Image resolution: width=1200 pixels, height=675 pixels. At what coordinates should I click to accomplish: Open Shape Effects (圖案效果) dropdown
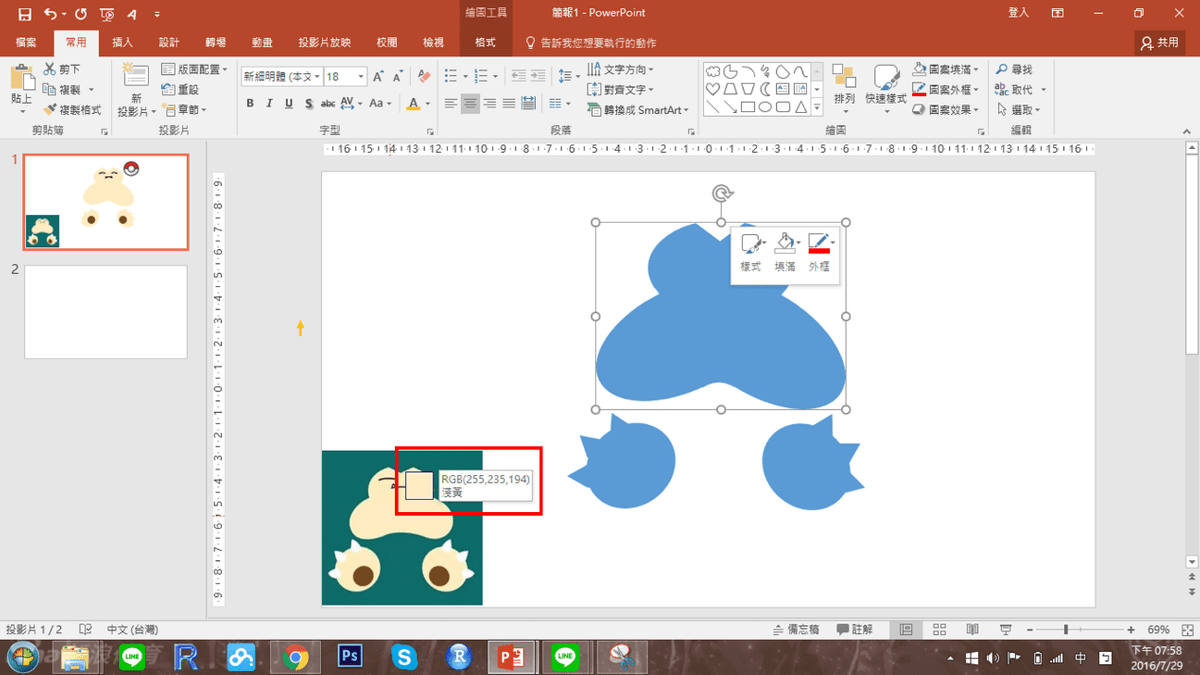(947, 110)
